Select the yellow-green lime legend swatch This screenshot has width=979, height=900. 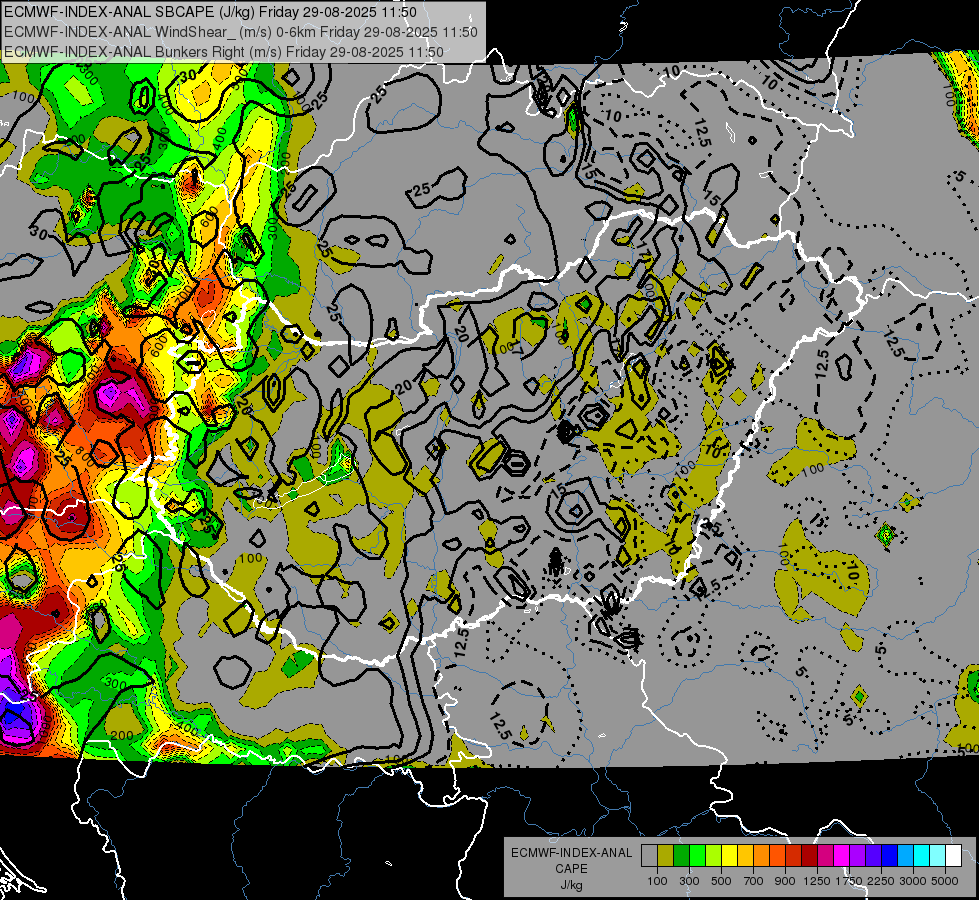point(714,855)
